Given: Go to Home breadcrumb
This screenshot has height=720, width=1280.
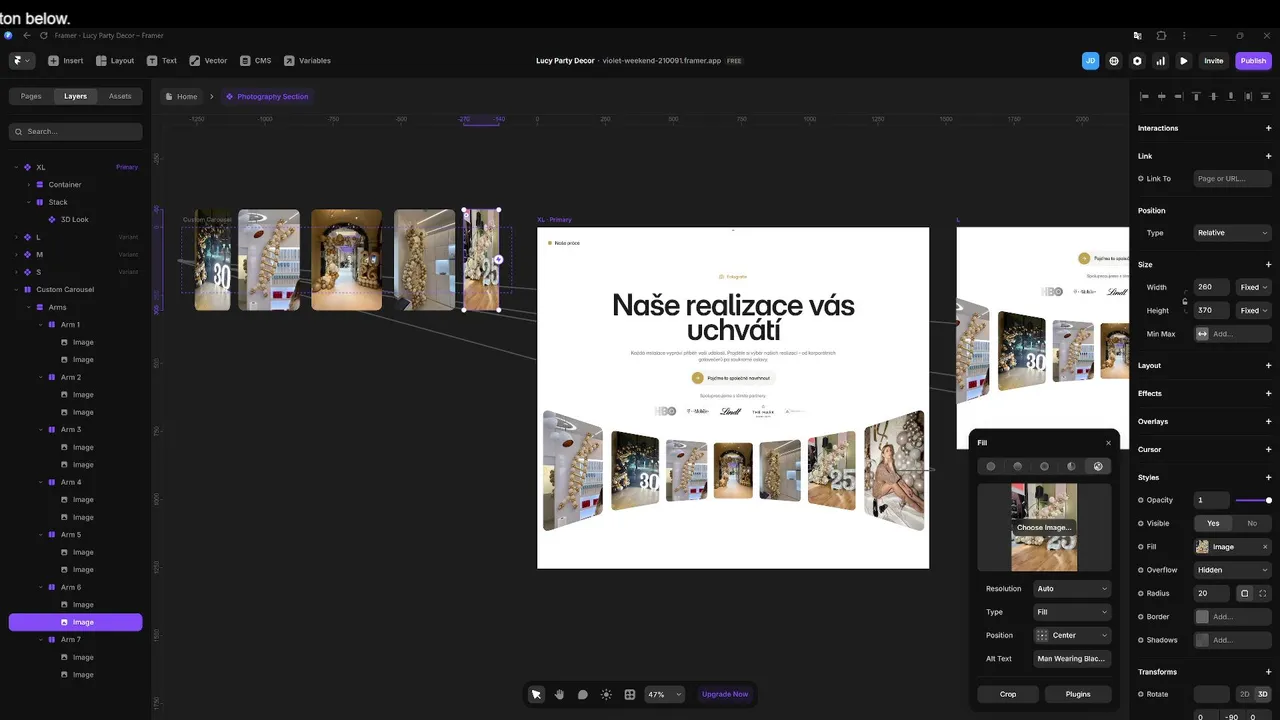Looking at the screenshot, I should pyautogui.click(x=181, y=97).
